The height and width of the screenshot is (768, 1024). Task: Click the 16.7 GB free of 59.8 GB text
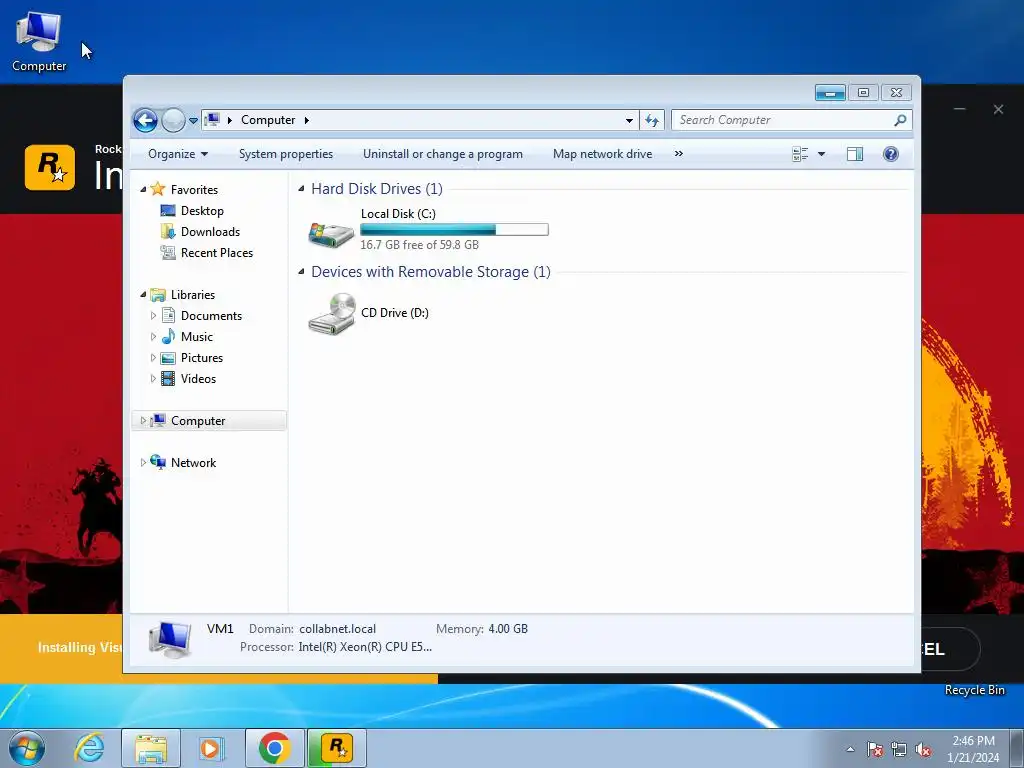[x=419, y=245]
